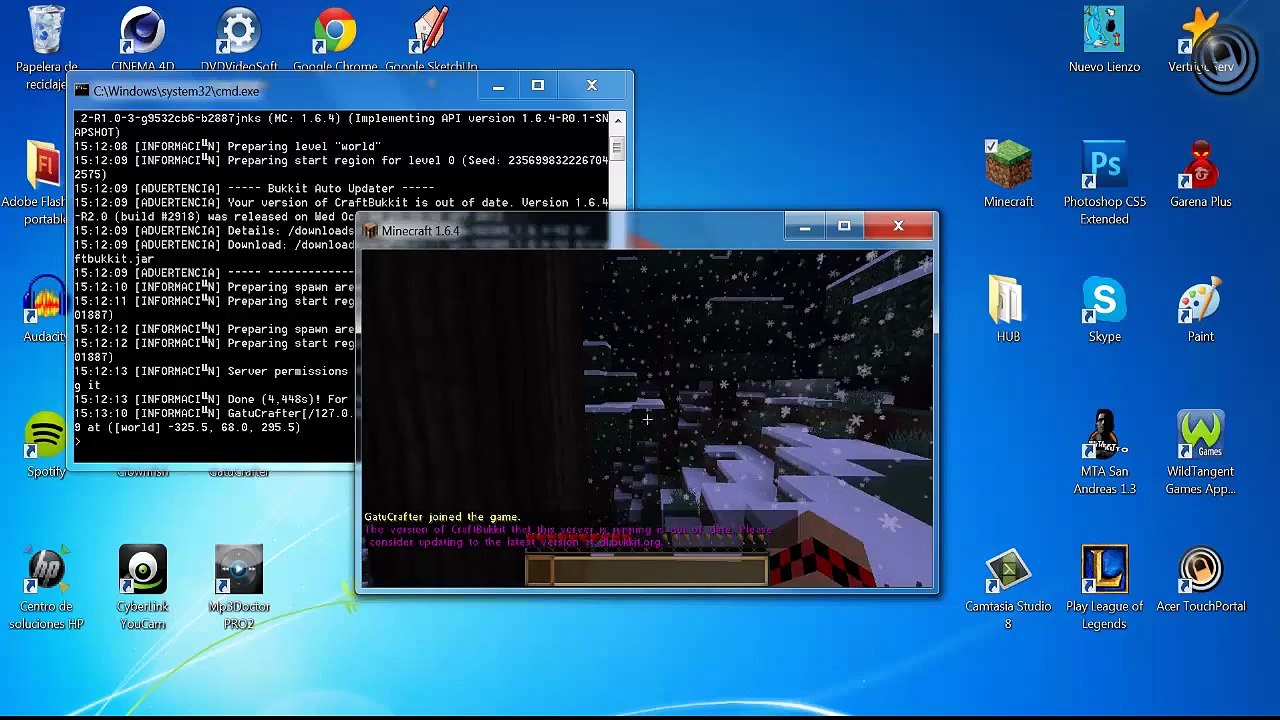Viewport: 1280px width, 720px height.
Task: Select the DVDVideoSoft gear icon
Action: coord(238,30)
